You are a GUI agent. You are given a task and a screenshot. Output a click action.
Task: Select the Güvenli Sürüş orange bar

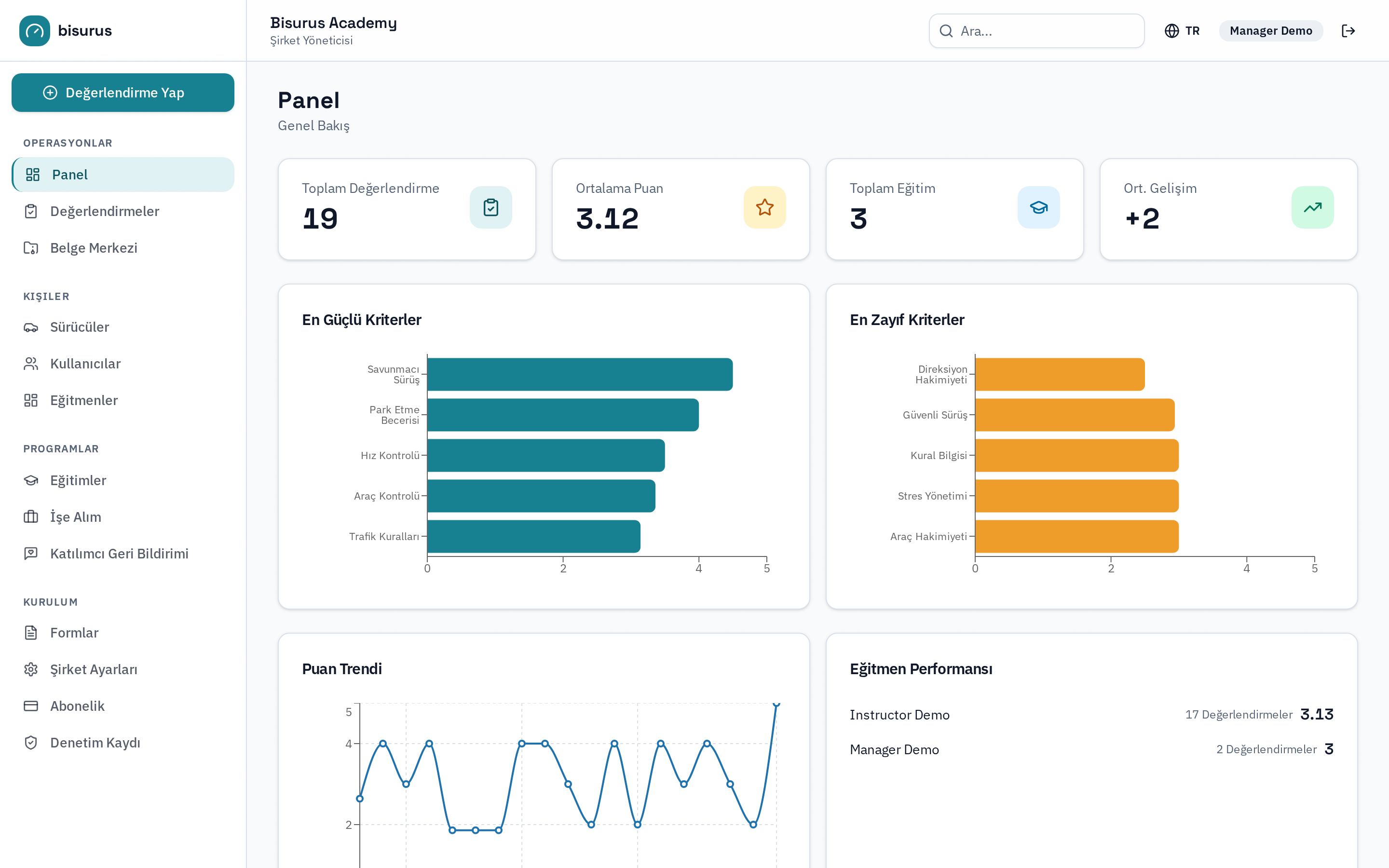pyautogui.click(x=1075, y=415)
